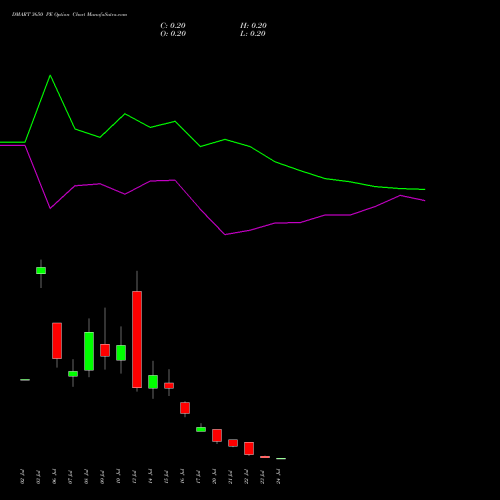500x500 pixels.
Task: Select the close value C: 0.20
Action: [173, 26]
